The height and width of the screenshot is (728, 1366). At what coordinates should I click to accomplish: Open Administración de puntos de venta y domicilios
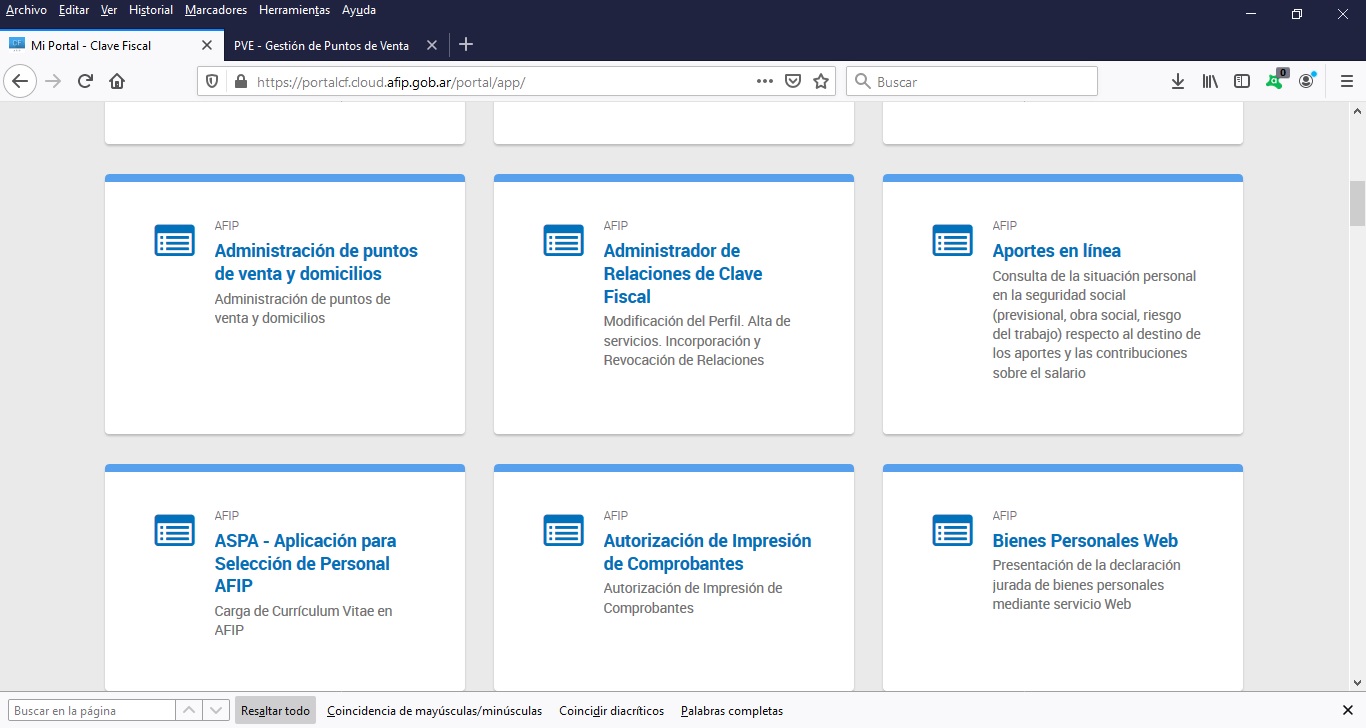click(x=316, y=262)
